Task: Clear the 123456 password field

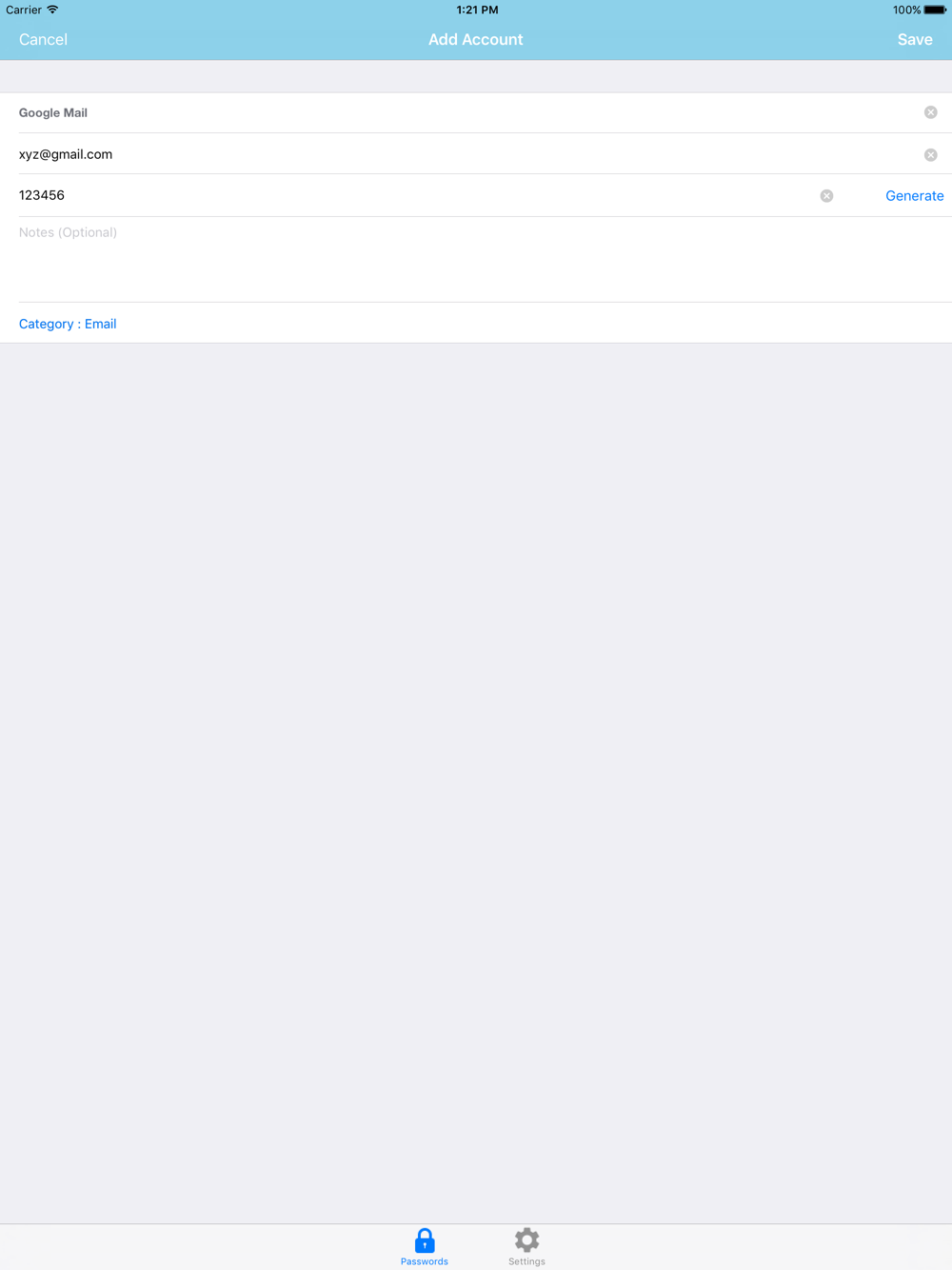Action: tap(826, 195)
